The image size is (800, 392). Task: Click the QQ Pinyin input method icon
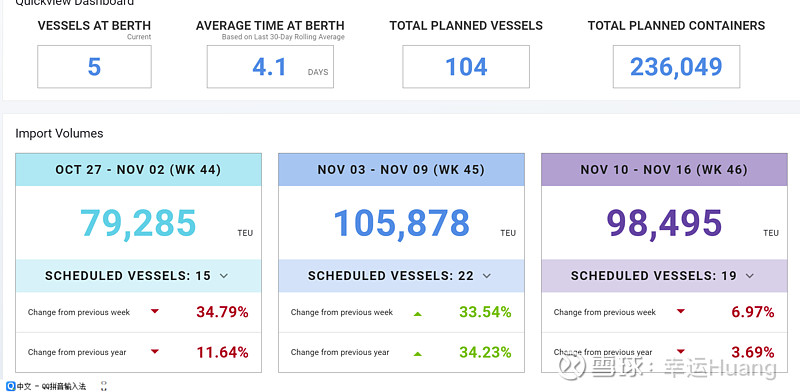click(x=11, y=386)
